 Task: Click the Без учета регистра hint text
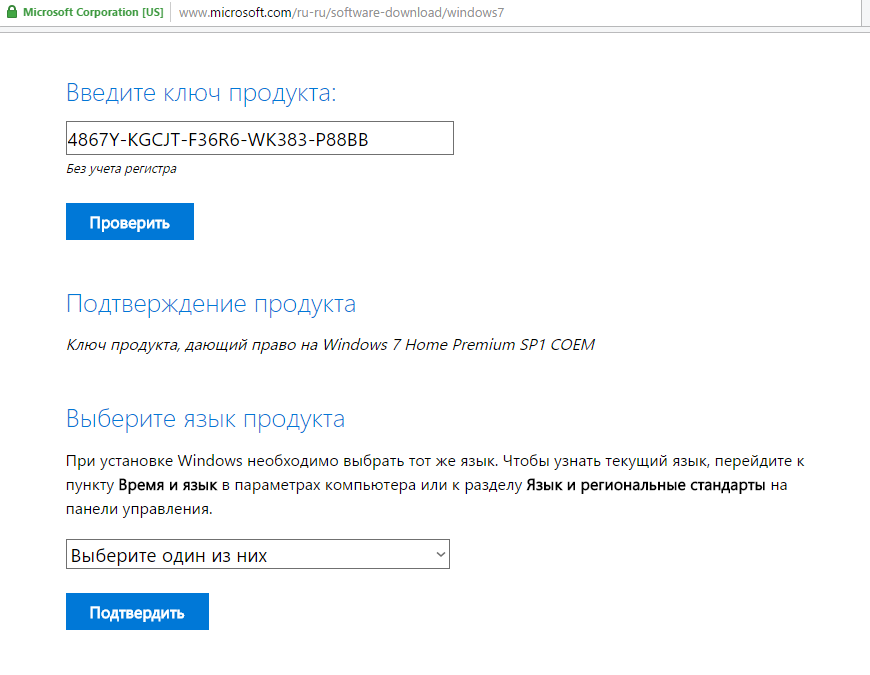click(x=121, y=169)
